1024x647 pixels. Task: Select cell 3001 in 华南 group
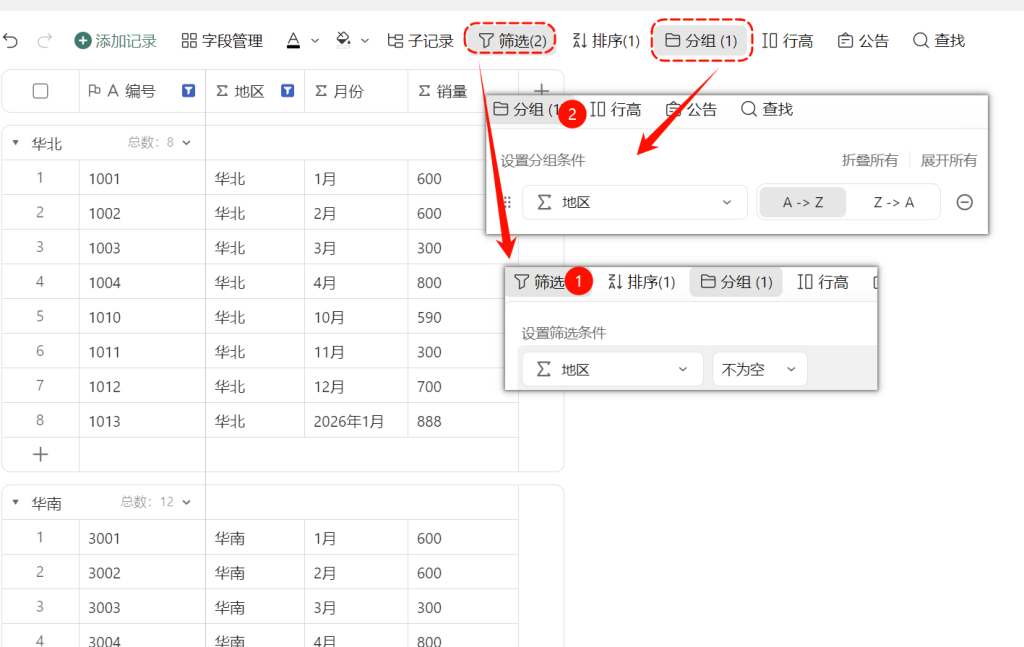tap(142, 538)
